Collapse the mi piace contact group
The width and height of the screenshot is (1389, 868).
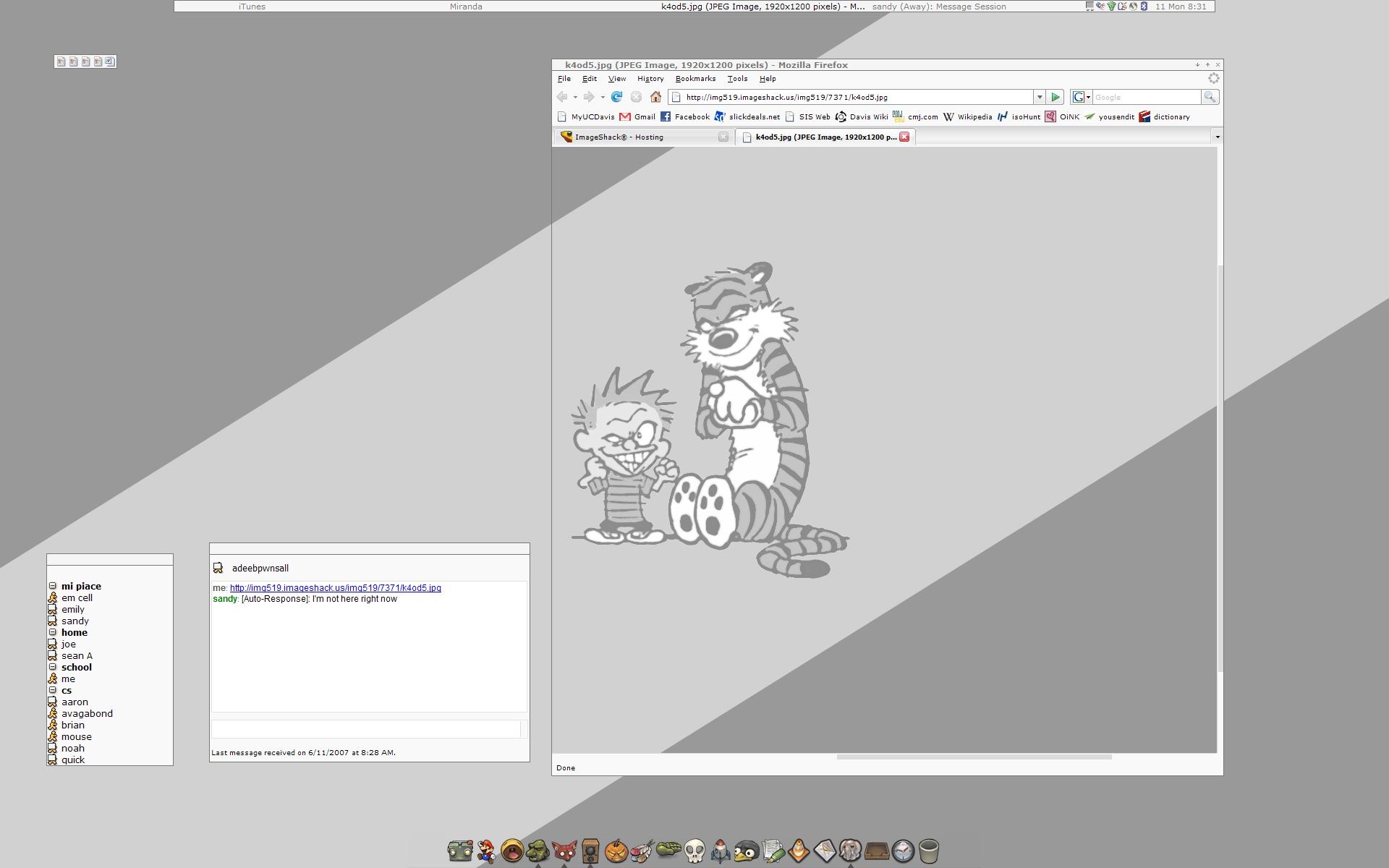tap(53, 586)
